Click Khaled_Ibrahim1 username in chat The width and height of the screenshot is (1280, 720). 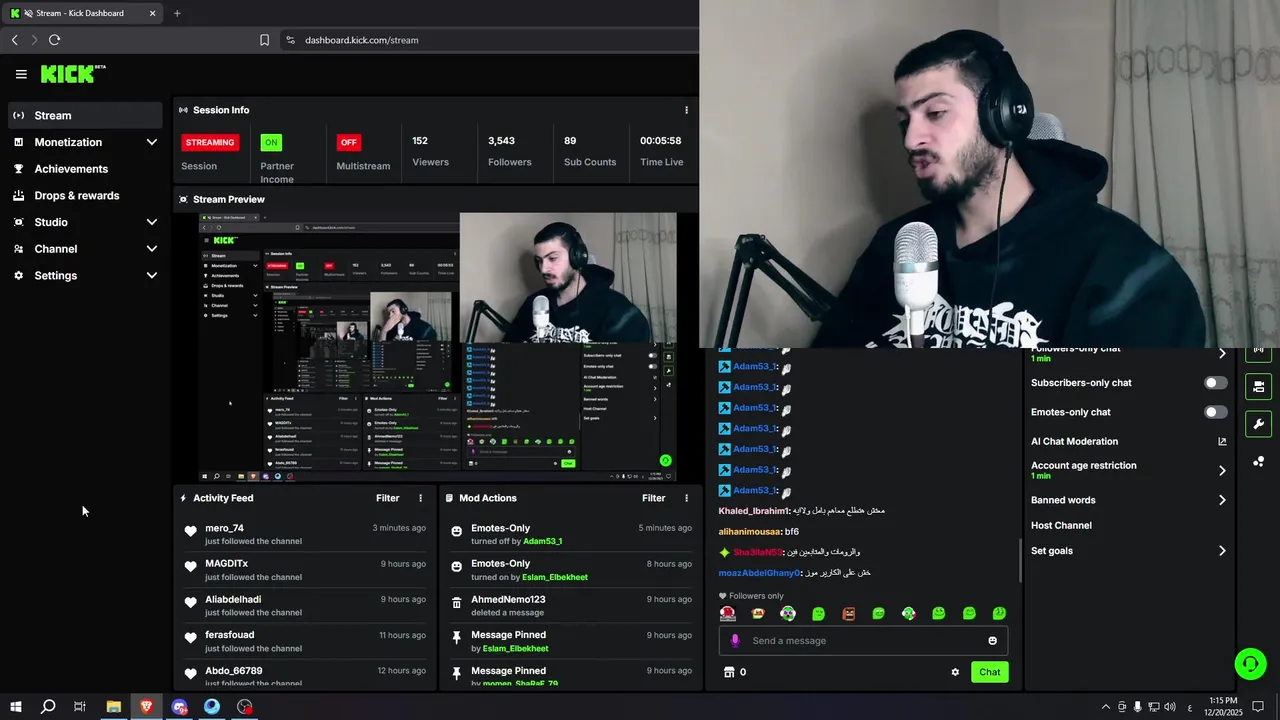(x=753, y=511)
